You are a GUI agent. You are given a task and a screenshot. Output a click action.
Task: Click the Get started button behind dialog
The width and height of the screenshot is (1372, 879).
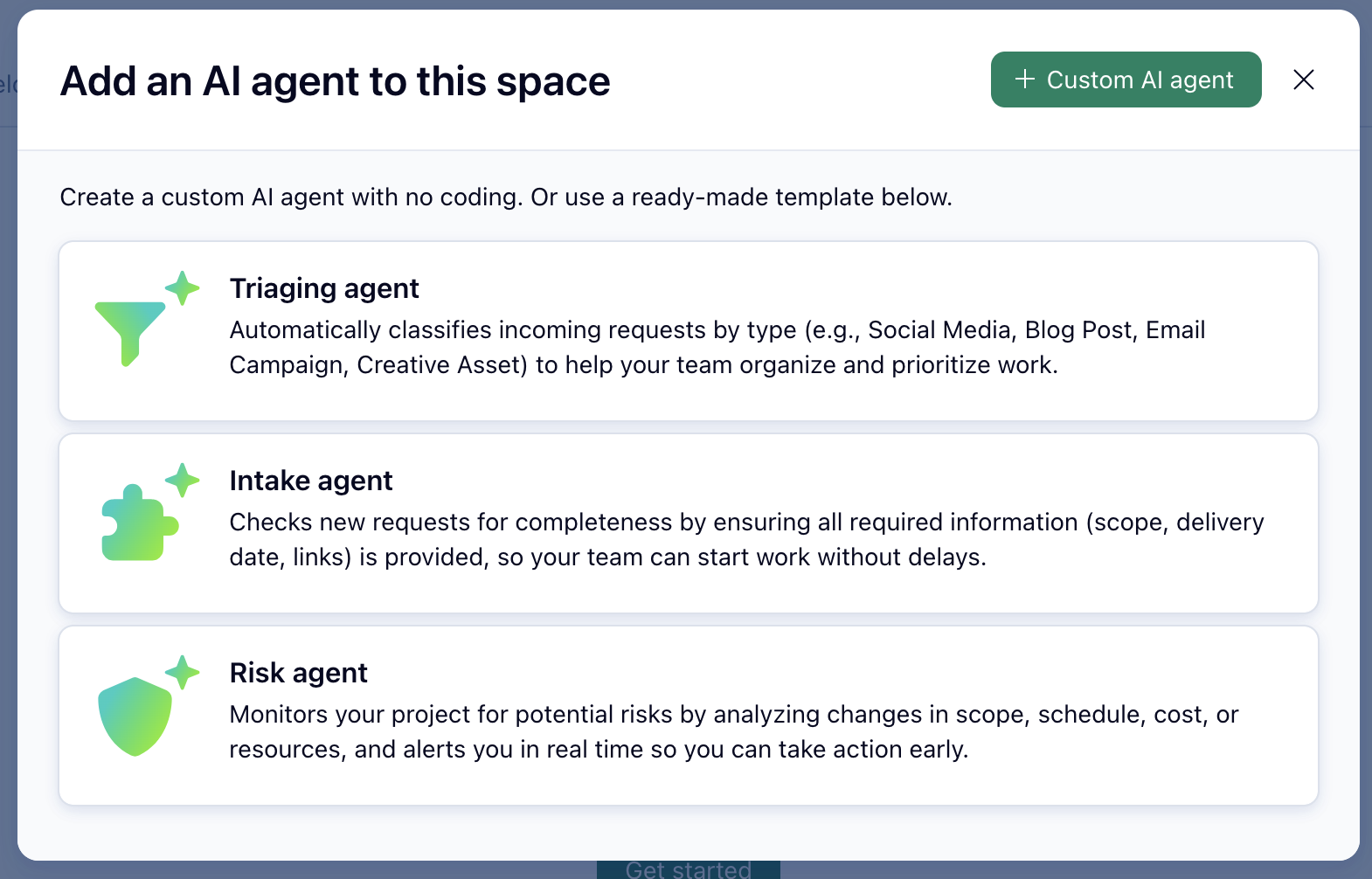(688, 870)
